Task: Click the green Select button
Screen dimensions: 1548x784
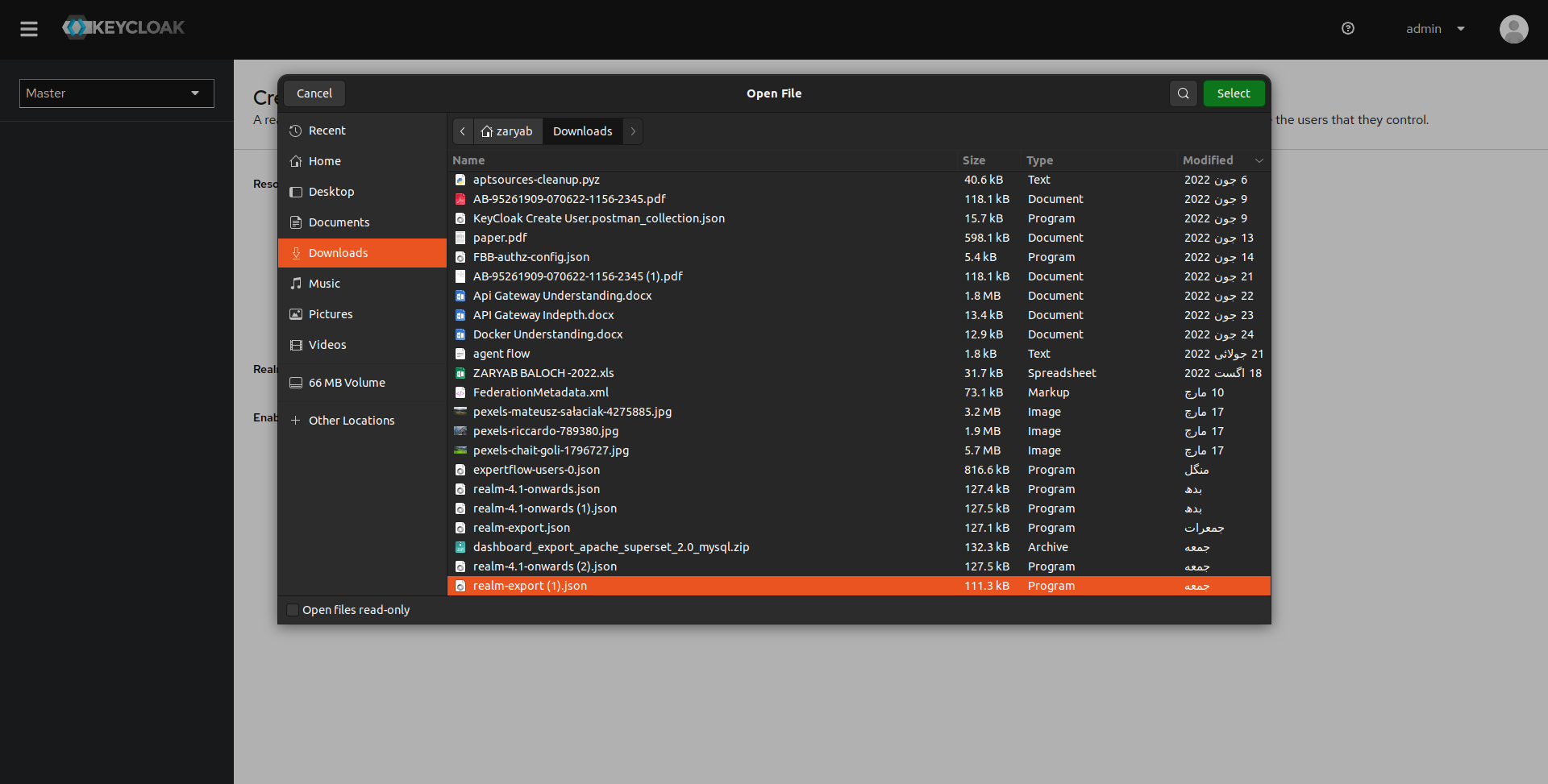Action: coord(1233,93)
